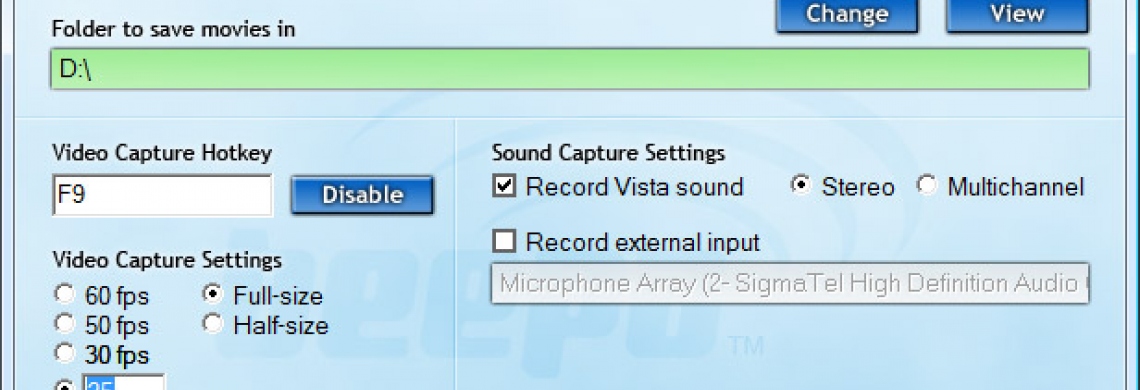Focus the F9 video capture hotkey field
The width and height of the screenshot is (1140, 390).
(163, 195)
